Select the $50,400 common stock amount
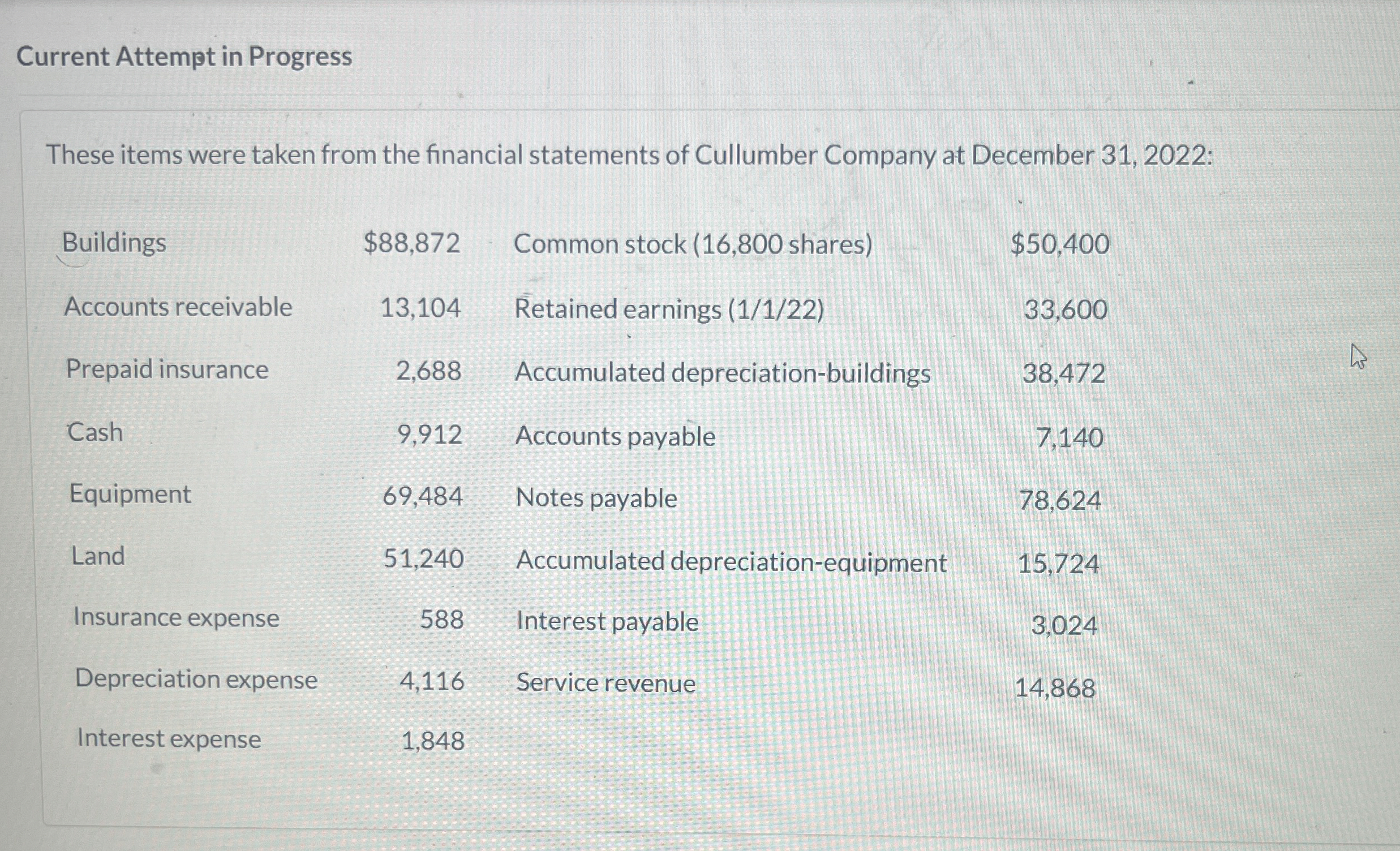 point(1060,244)
